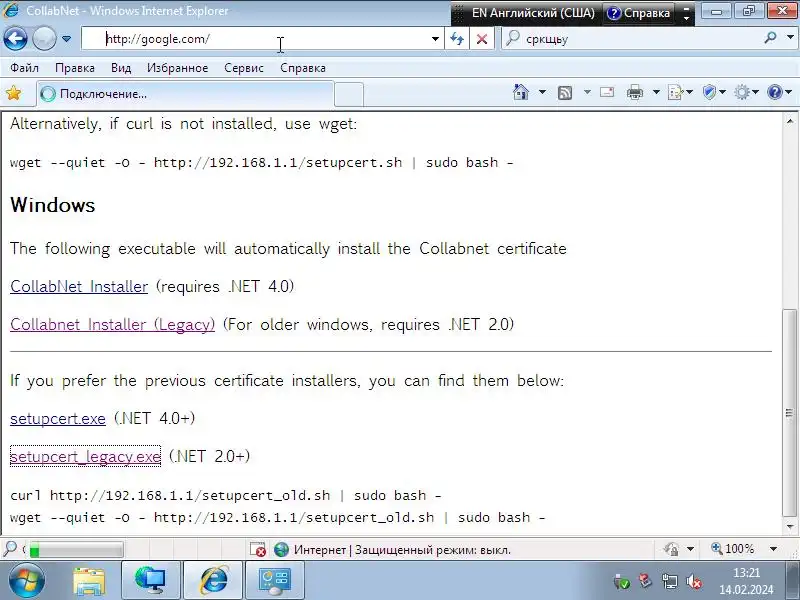This screenshot has height=600, width=800.
Task: Open the Safety shield menu icon
Action: click(x=713, y=92)
